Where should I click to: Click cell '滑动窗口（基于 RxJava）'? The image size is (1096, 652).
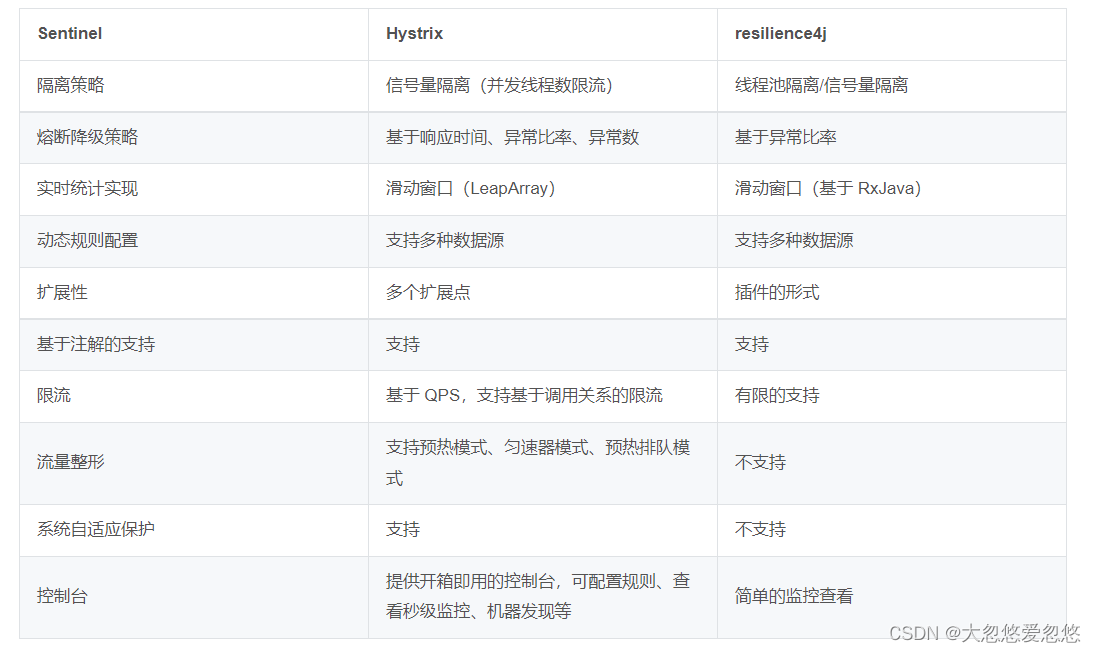pyautogui.click(x=828, y=189)
